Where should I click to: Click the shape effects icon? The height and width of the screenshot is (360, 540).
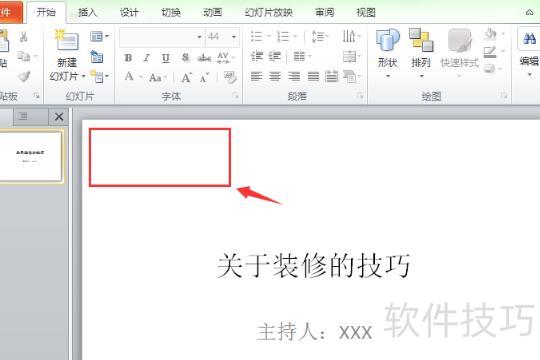(x=489, y=69)
